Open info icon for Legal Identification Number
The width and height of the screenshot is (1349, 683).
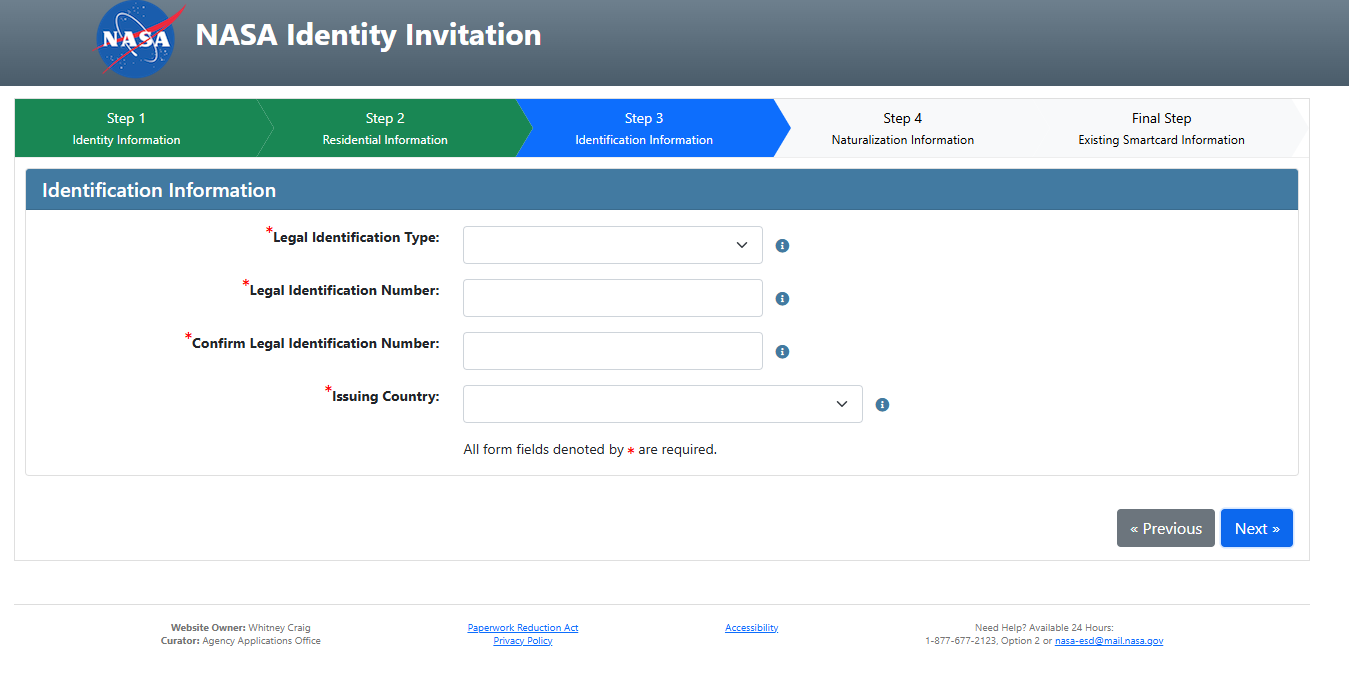(783, 299)
